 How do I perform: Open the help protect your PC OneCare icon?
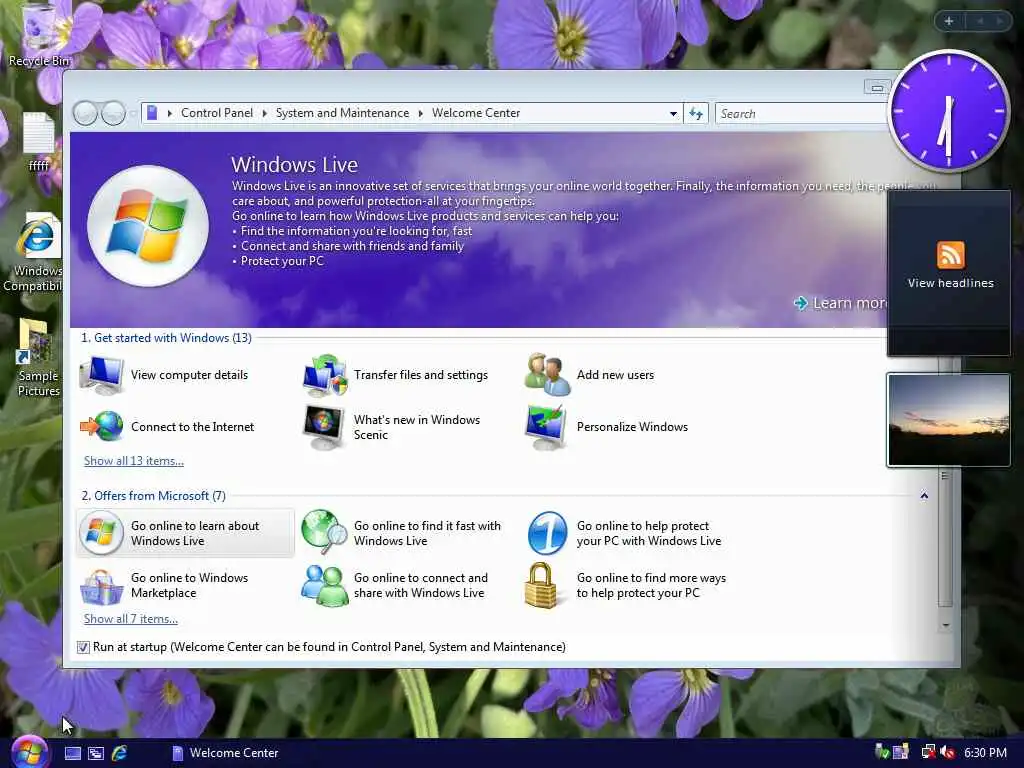tap(547, 533)
